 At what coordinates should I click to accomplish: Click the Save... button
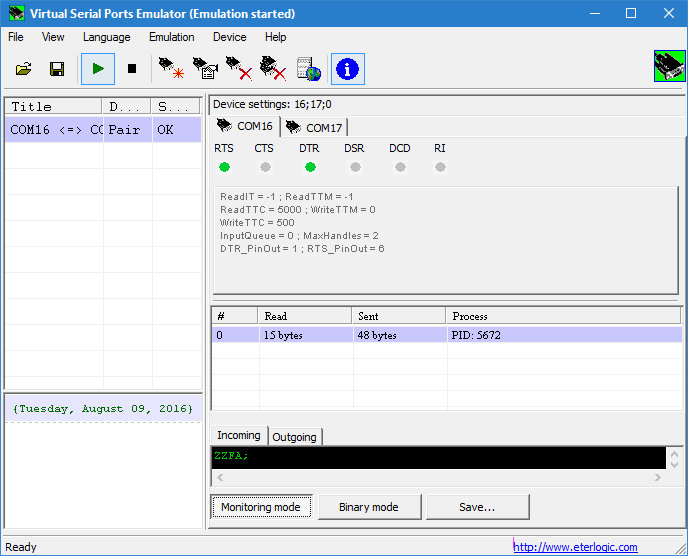coord(477,507)
